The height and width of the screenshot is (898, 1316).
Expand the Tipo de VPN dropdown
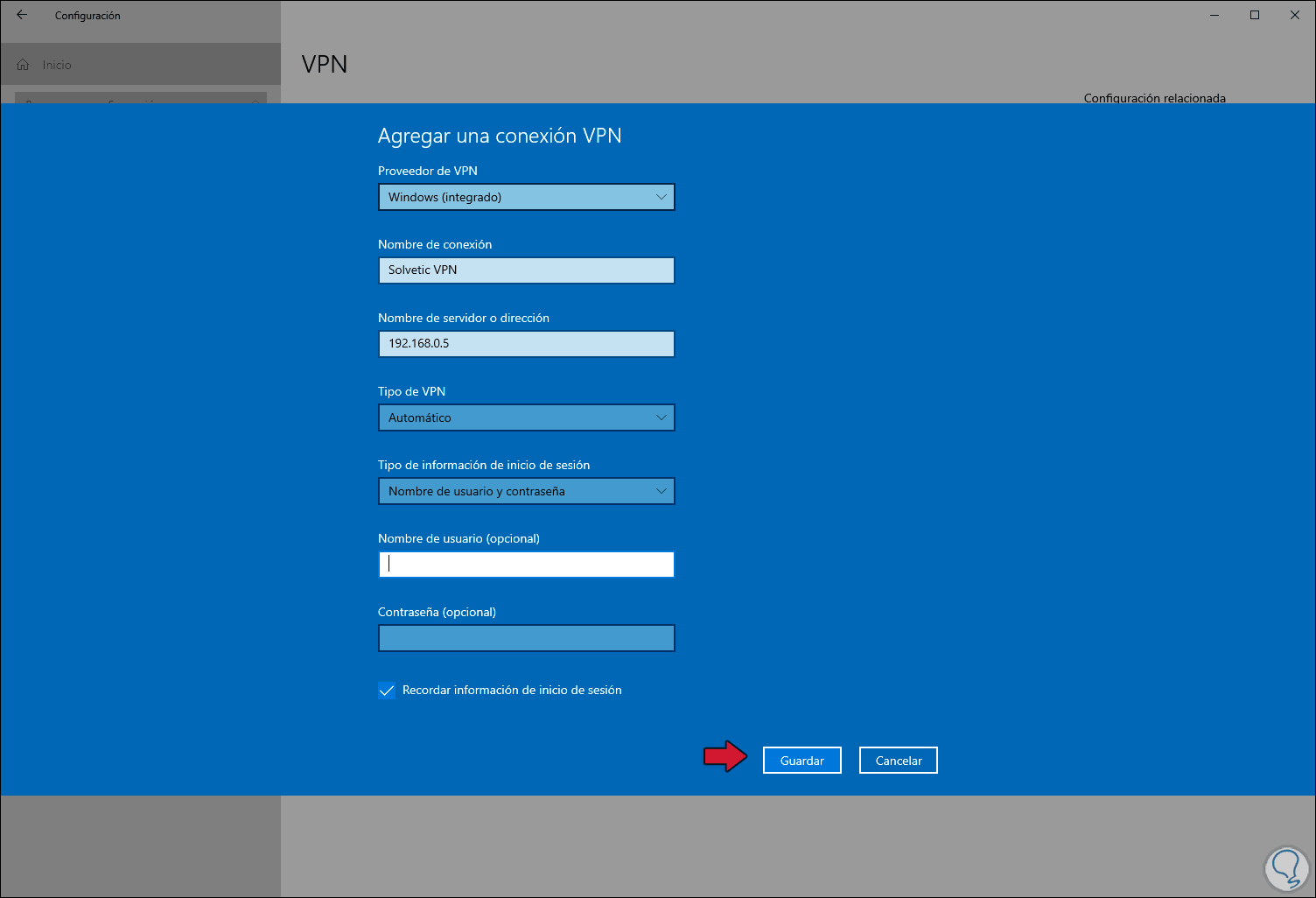[x=527, y=417]
